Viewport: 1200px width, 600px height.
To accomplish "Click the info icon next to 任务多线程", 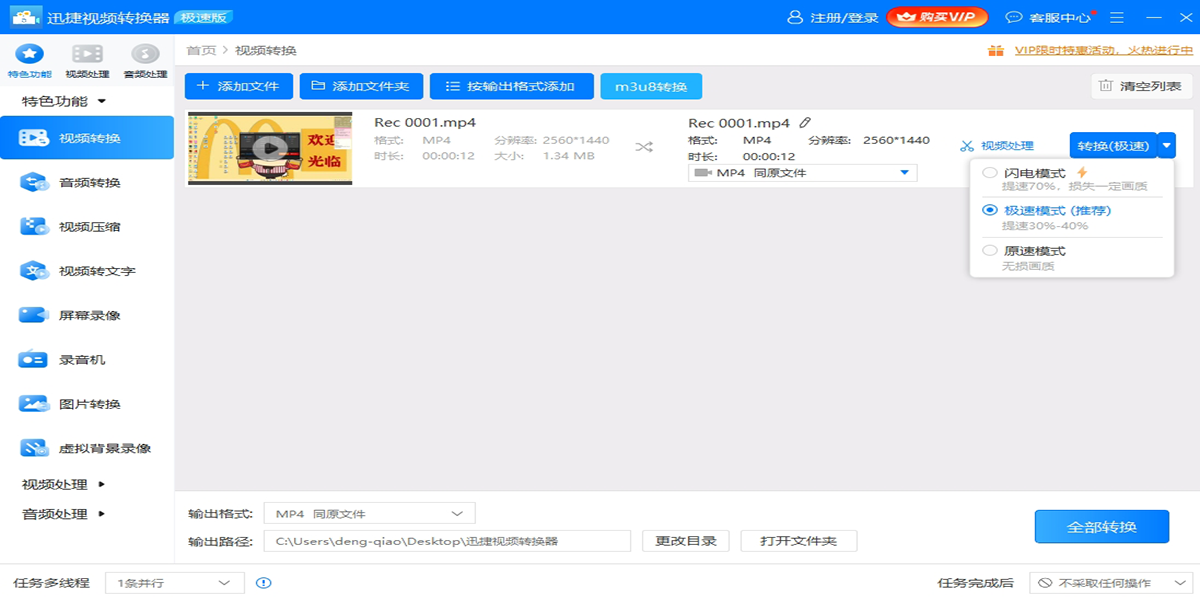I will coord(263,583).
